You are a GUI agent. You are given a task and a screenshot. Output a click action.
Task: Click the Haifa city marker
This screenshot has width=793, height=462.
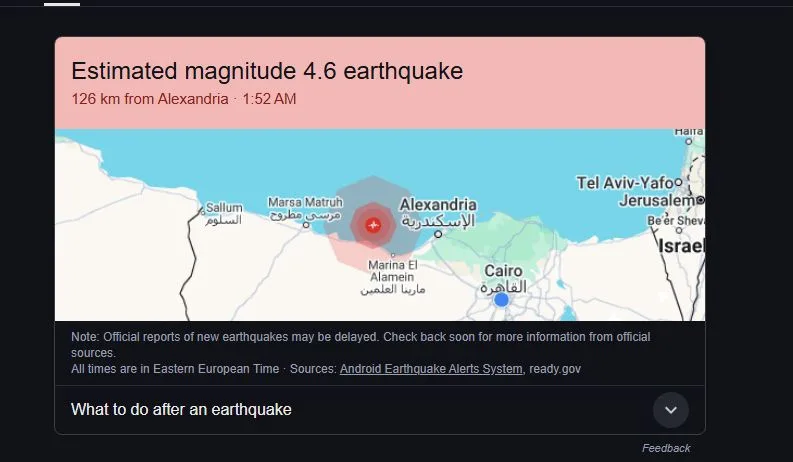[x=688, y=142]
